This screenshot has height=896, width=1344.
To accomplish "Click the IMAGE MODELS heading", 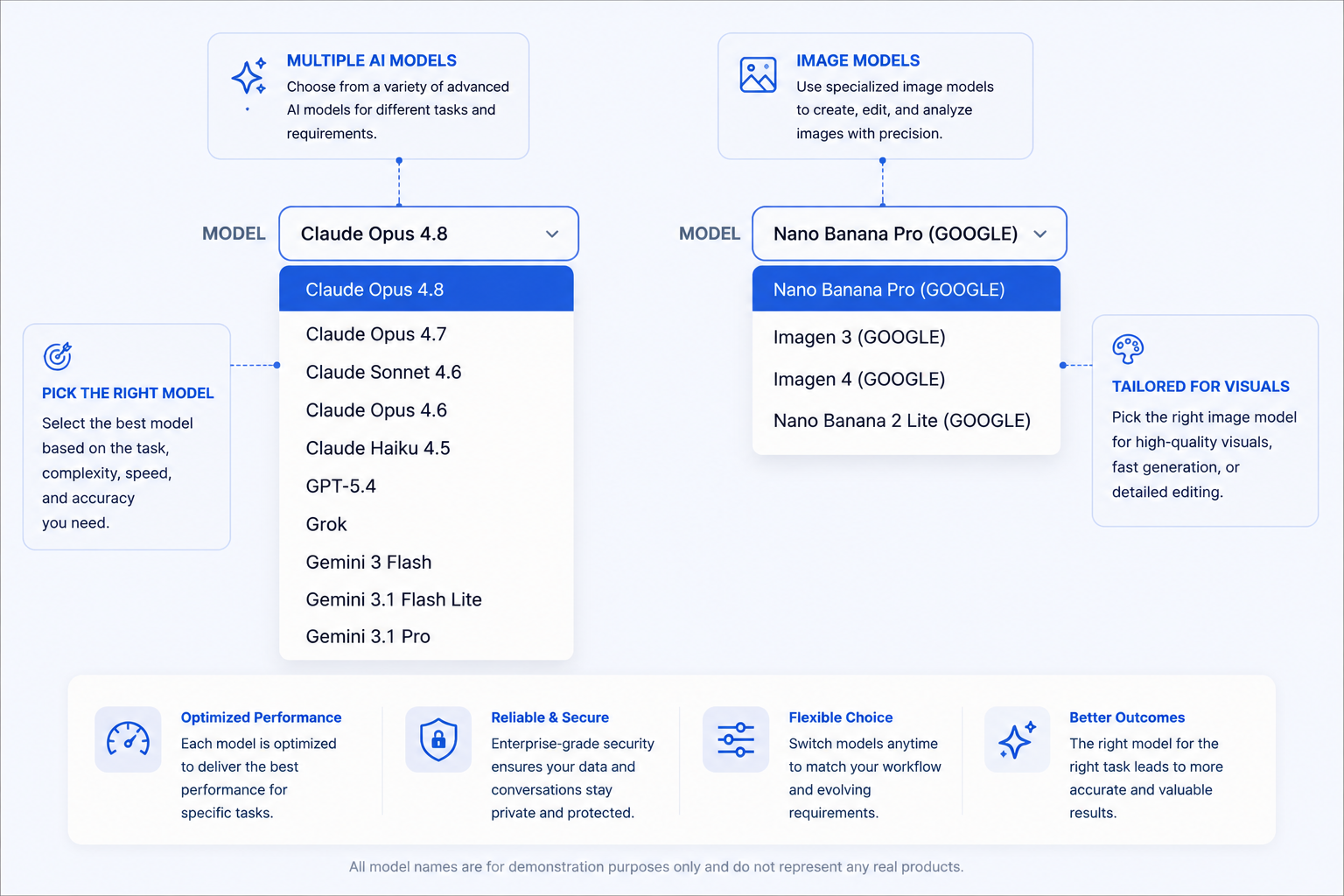I will (x=857, y=60).
